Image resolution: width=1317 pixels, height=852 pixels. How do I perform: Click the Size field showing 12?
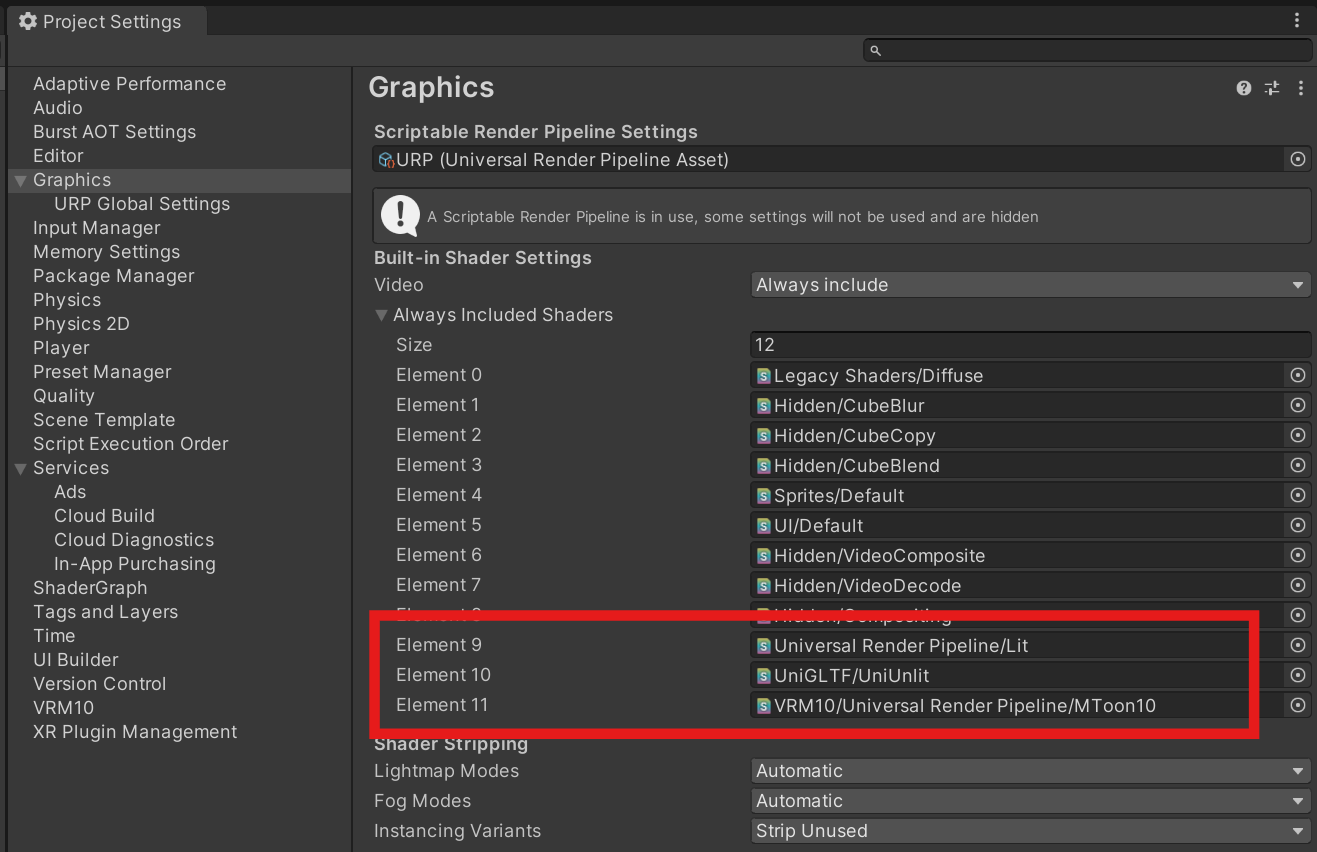tap(1031, 345)
